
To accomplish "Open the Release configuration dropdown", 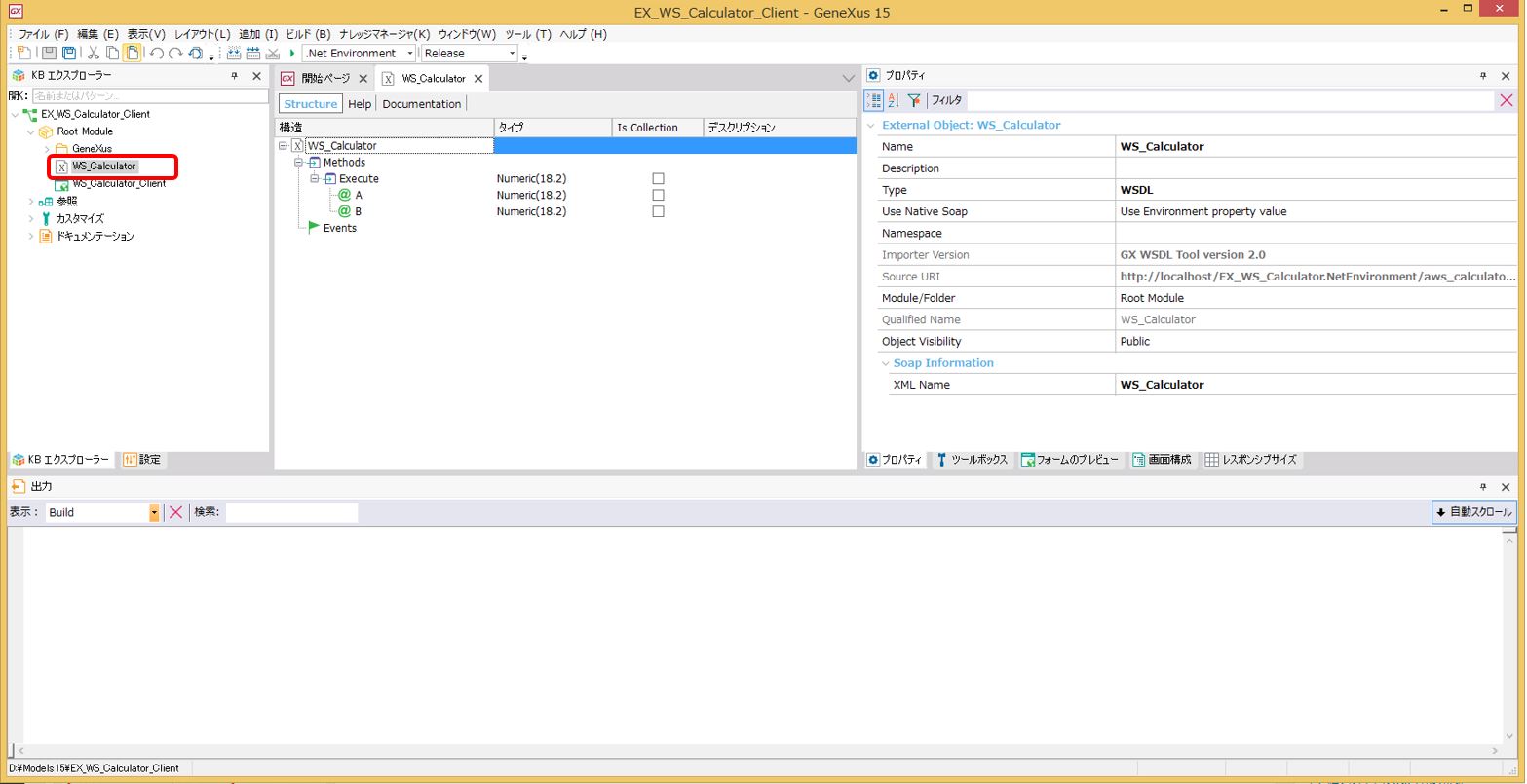I will (512, 54).
